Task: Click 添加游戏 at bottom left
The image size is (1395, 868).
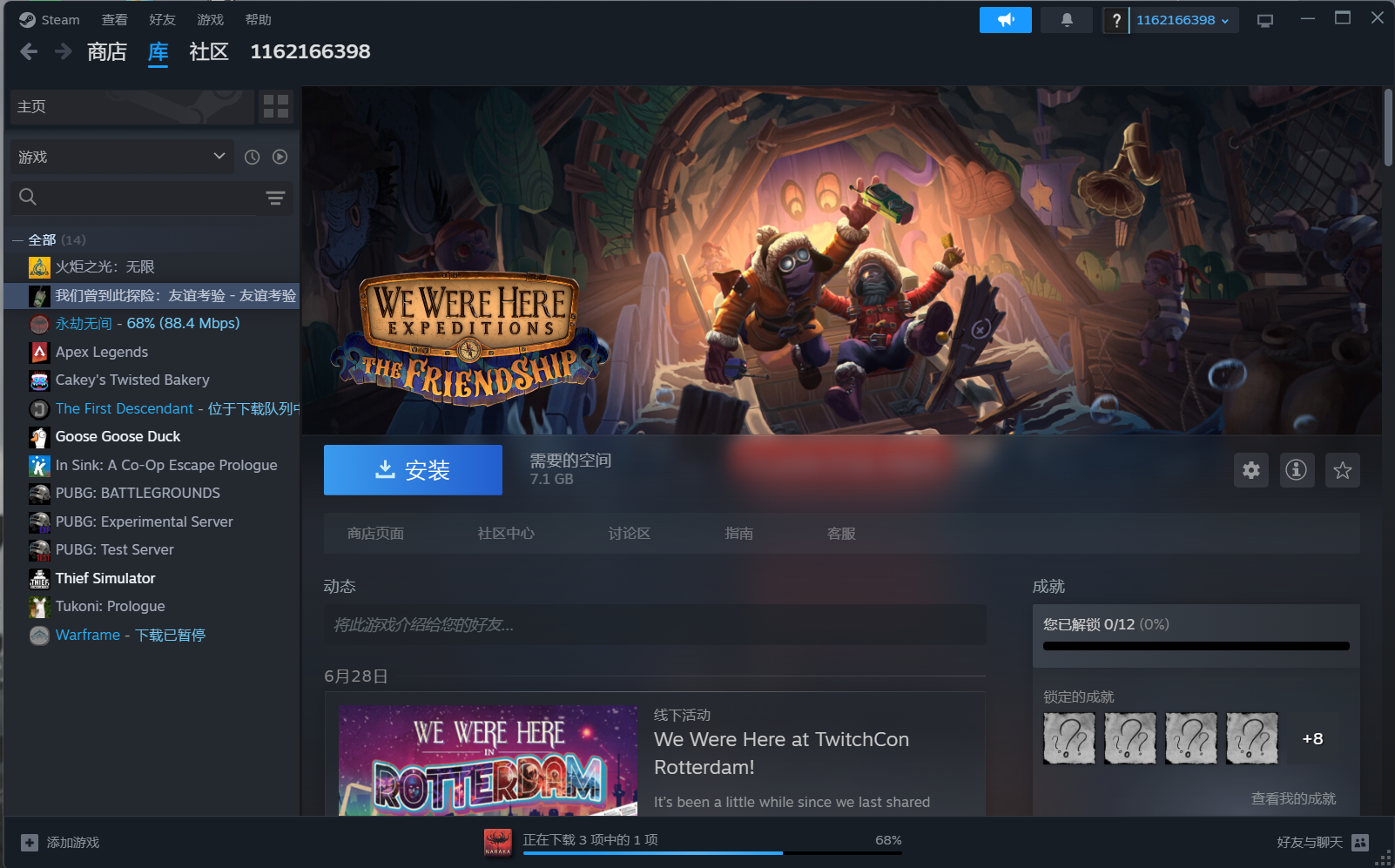Action: coord(73,843)
